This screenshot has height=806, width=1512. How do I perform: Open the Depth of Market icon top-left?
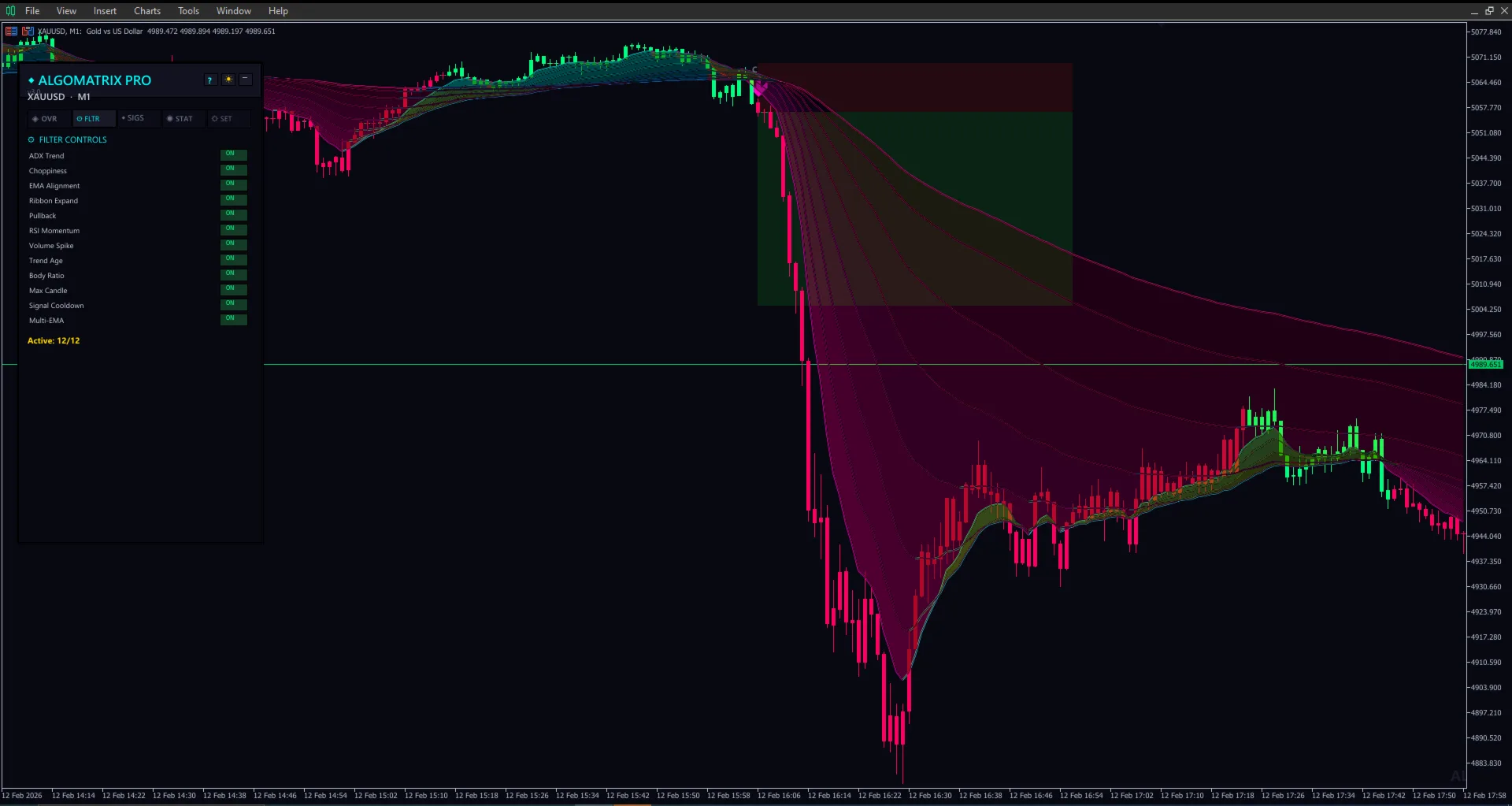point(10,31)
